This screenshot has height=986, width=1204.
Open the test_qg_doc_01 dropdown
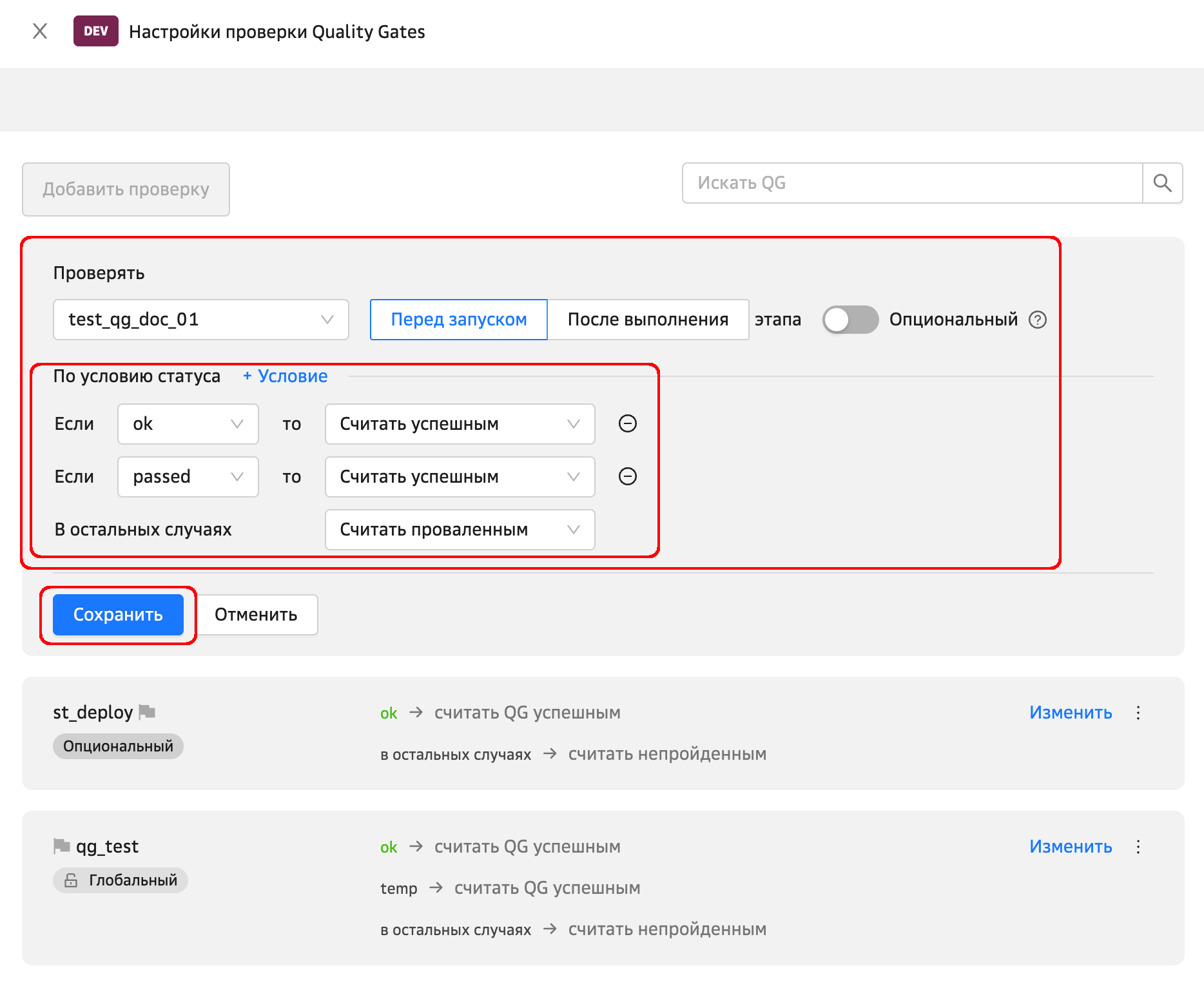(x=200, y=320)
